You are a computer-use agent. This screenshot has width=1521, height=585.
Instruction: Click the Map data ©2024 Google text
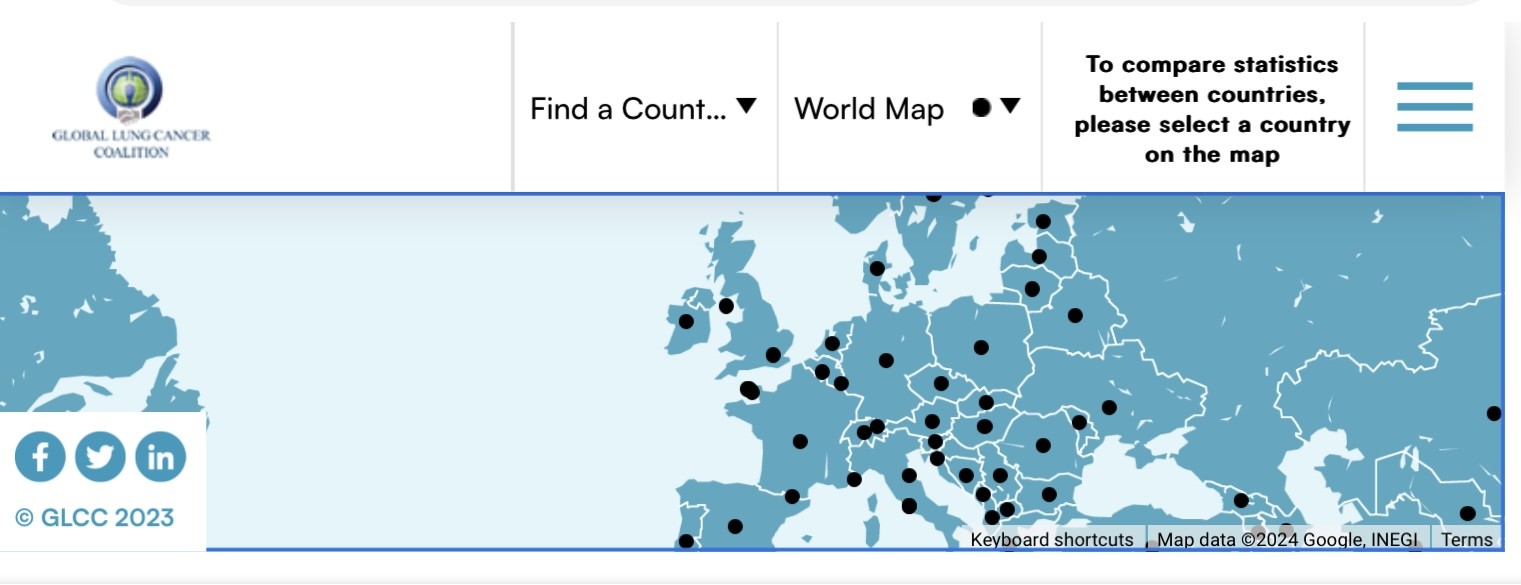(1286, 540)
